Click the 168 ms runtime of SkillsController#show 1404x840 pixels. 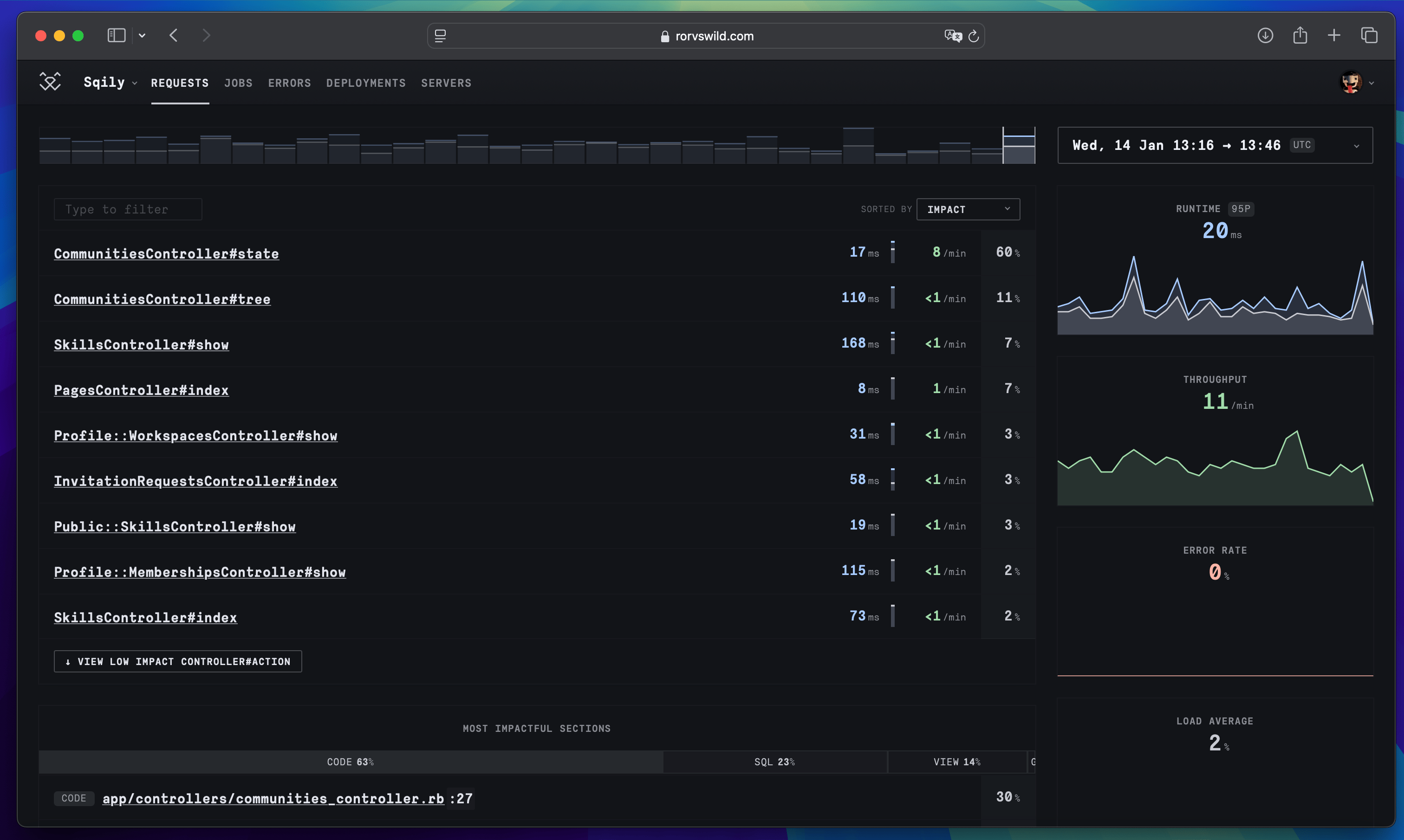coord(860,343)
